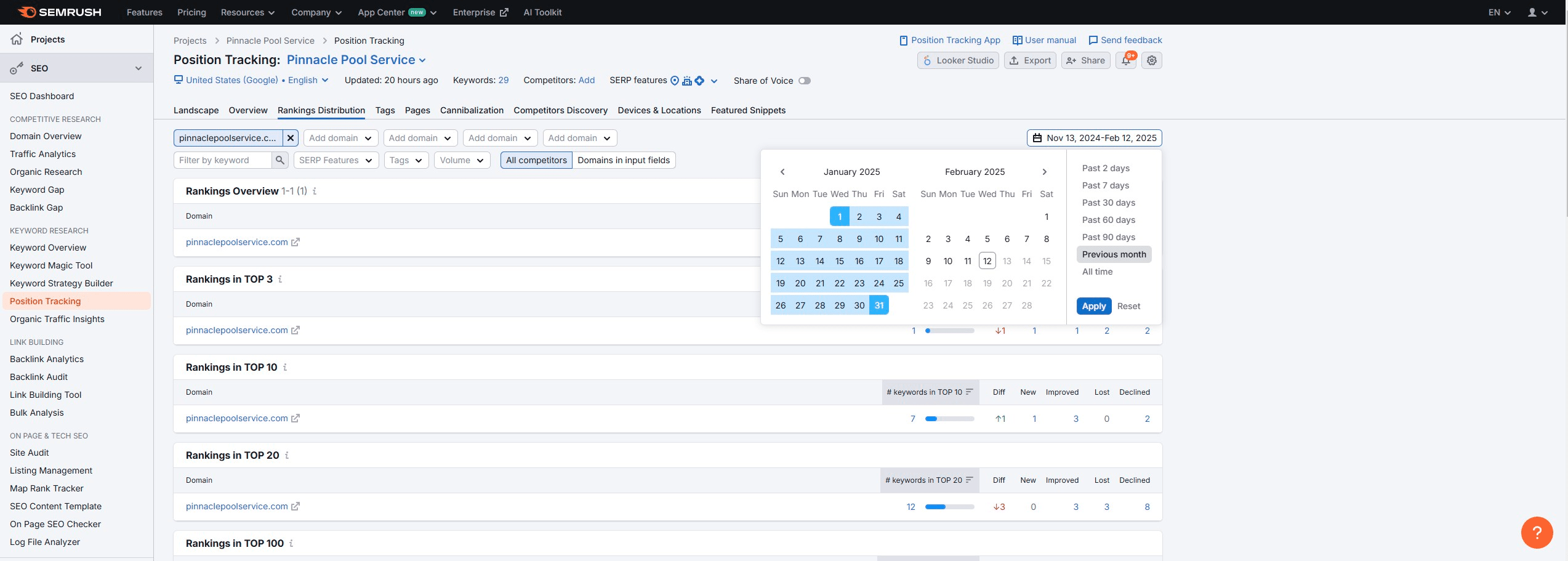The image size is (1568, 561).
Task: Open the settings gear icon
Action: (x=1151, y=60)
